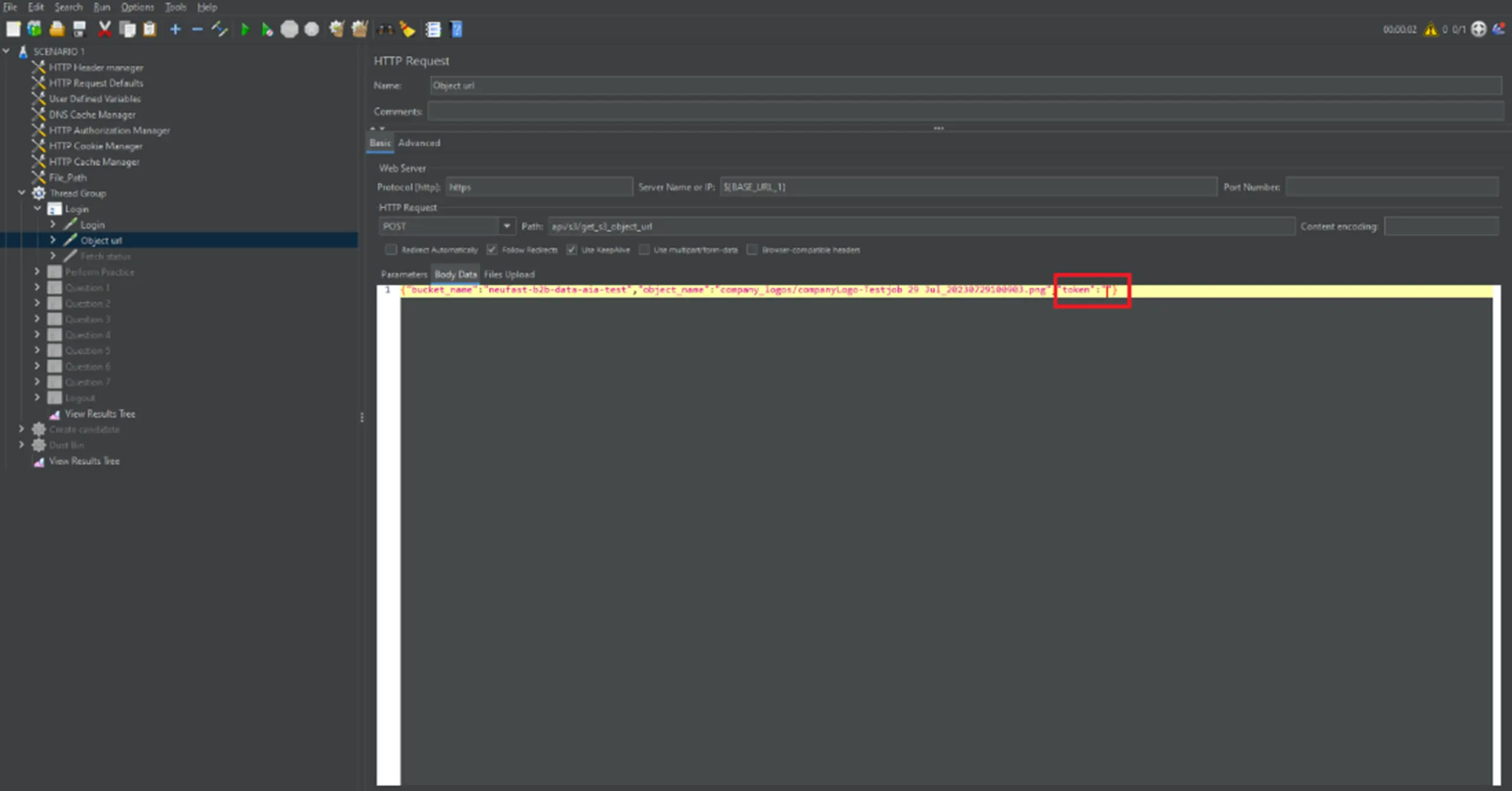Save the test plan via floppy disk icon
The width and height of the screenshot is (1512, 791).
pos(80,29)
